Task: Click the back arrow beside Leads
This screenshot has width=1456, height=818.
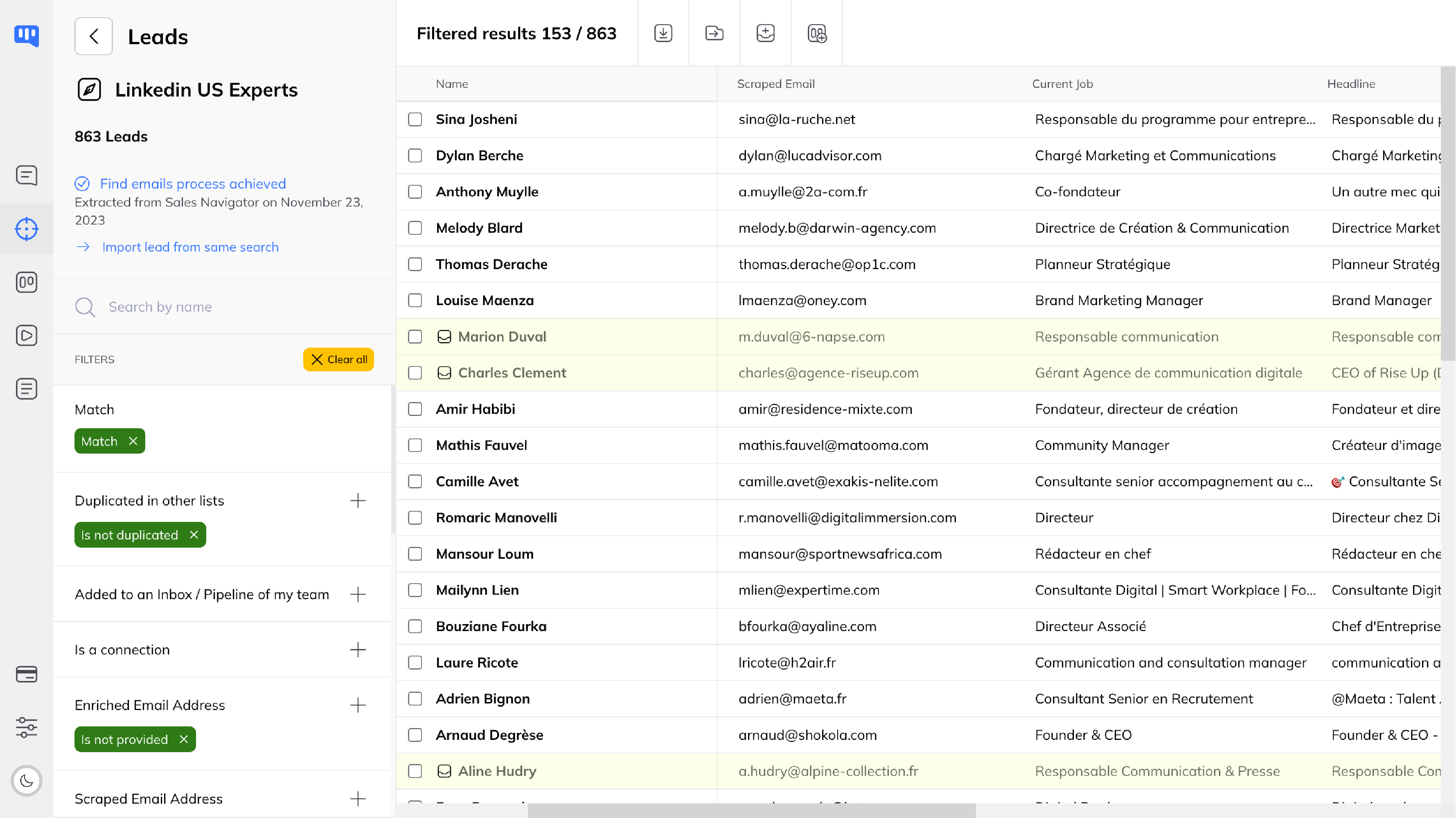Action: [x=93, y=37]
